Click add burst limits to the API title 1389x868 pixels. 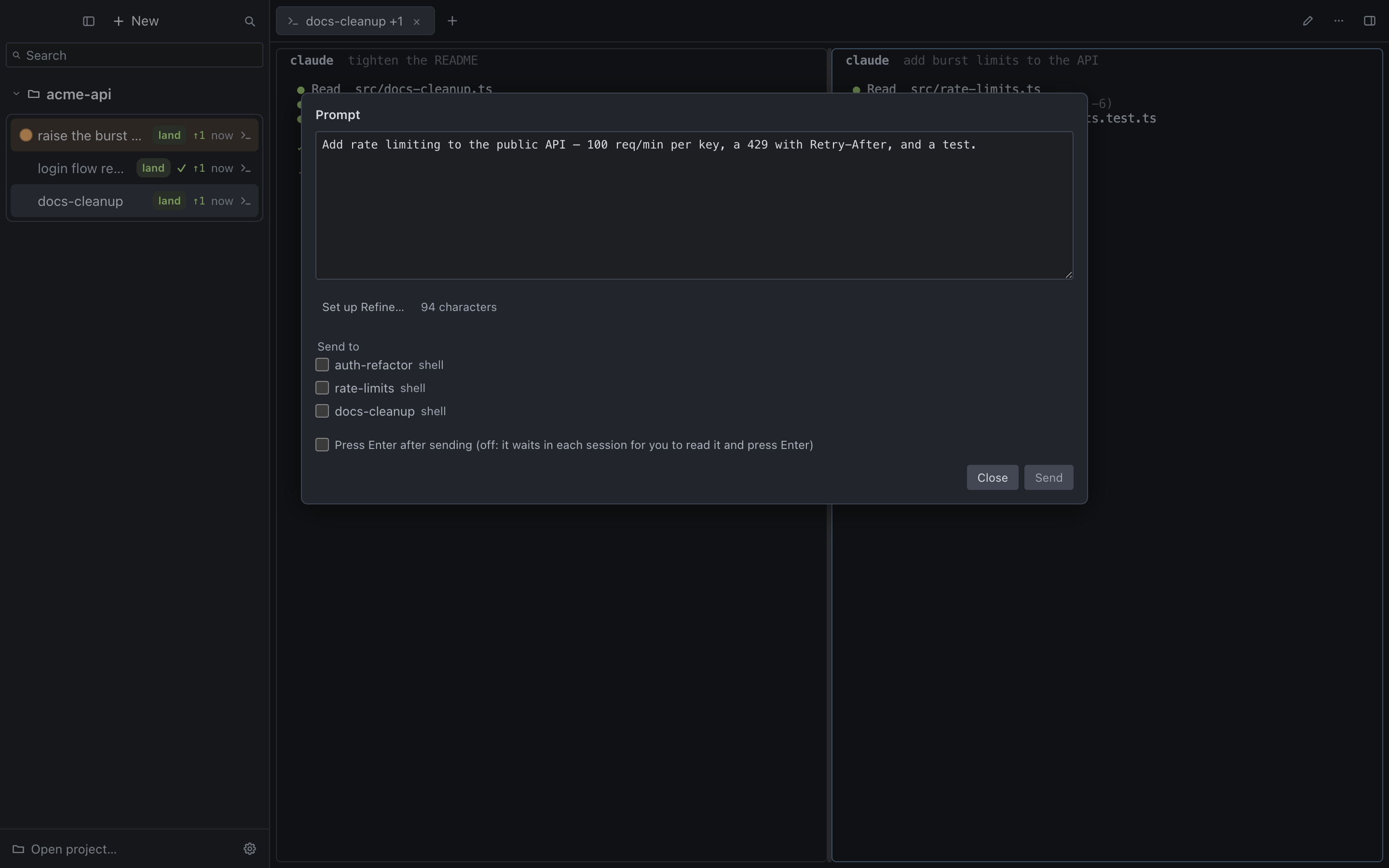coord(1000,60)
